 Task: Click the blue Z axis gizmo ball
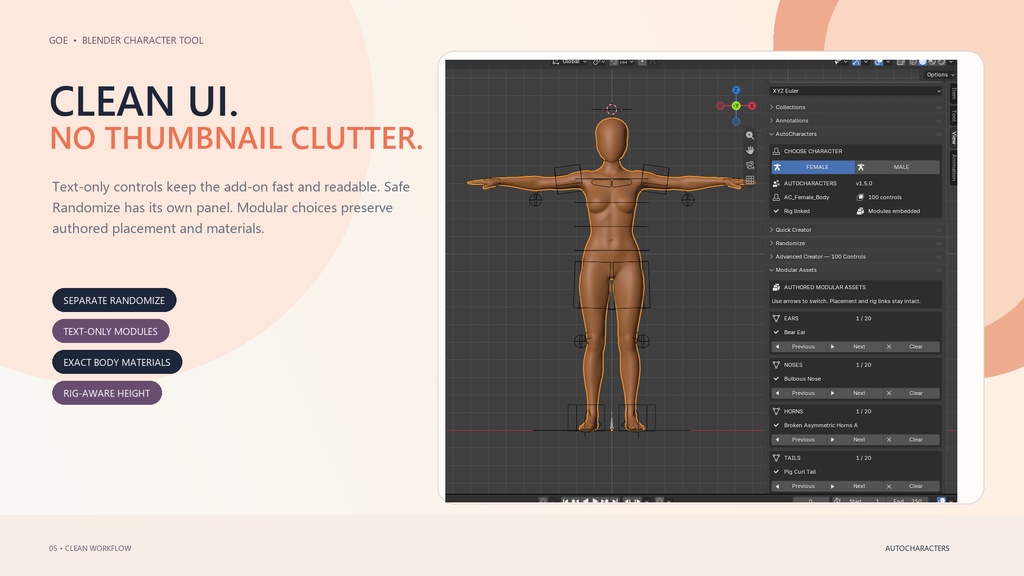736,90
